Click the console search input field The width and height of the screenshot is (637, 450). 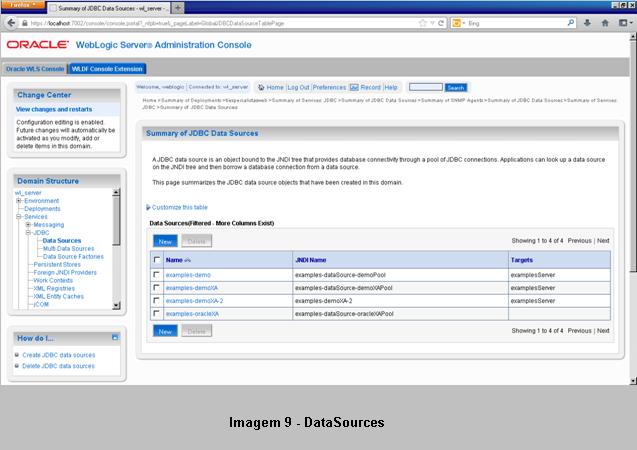click(x=425, y=87)
